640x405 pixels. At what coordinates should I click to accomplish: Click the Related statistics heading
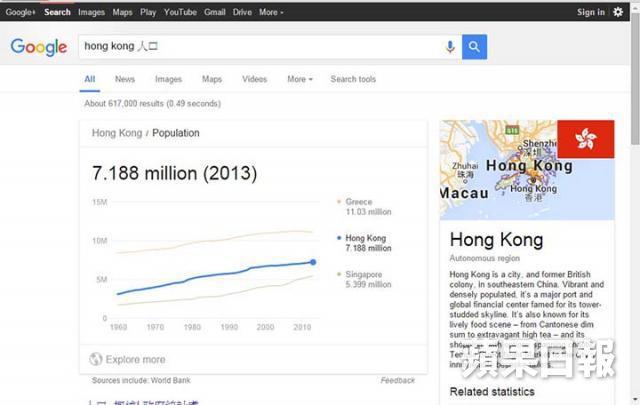492,392
